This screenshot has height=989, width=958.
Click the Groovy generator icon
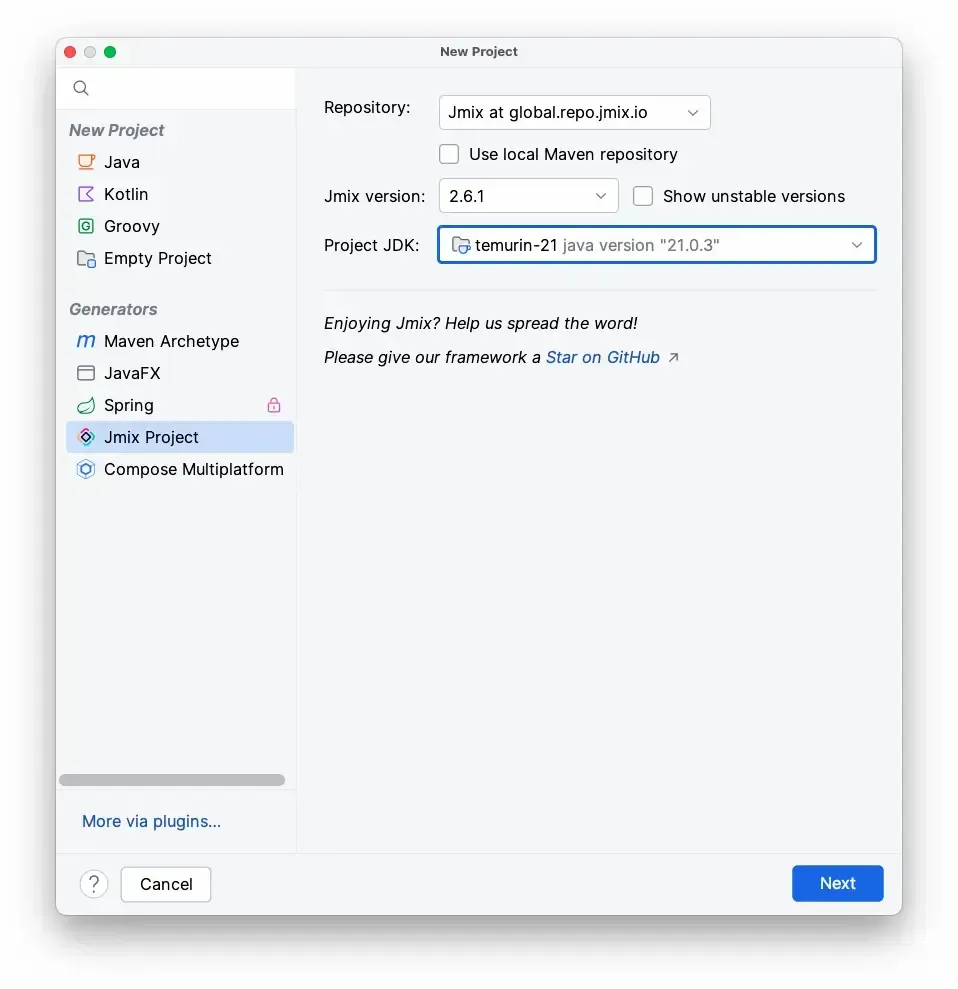pos(86,226)
